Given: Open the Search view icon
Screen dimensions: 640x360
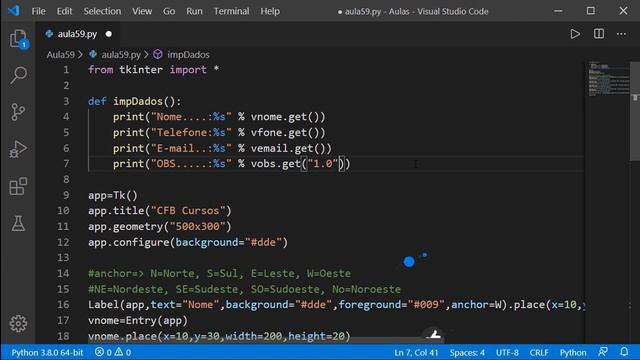Looking at the screenshot, I should point(18,75).
